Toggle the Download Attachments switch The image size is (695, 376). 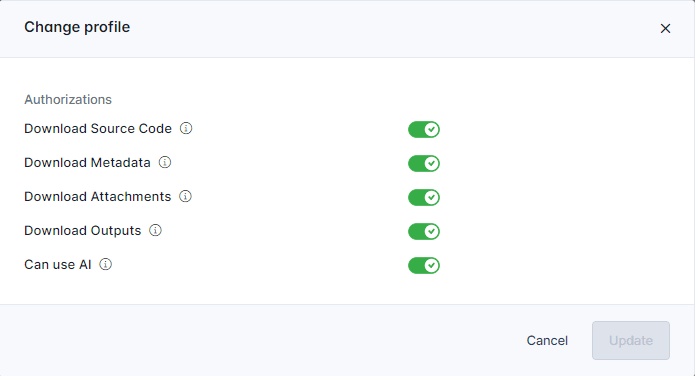point(424,197)
